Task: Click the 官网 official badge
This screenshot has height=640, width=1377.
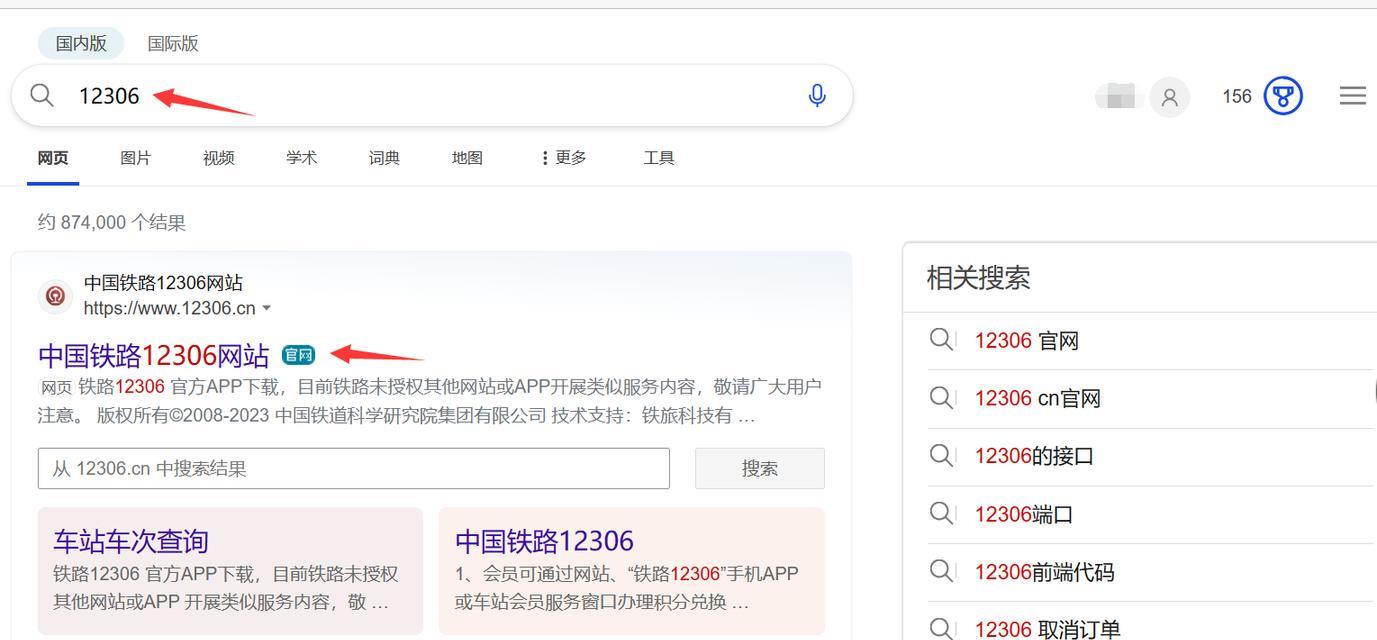Action: [299, 355]
